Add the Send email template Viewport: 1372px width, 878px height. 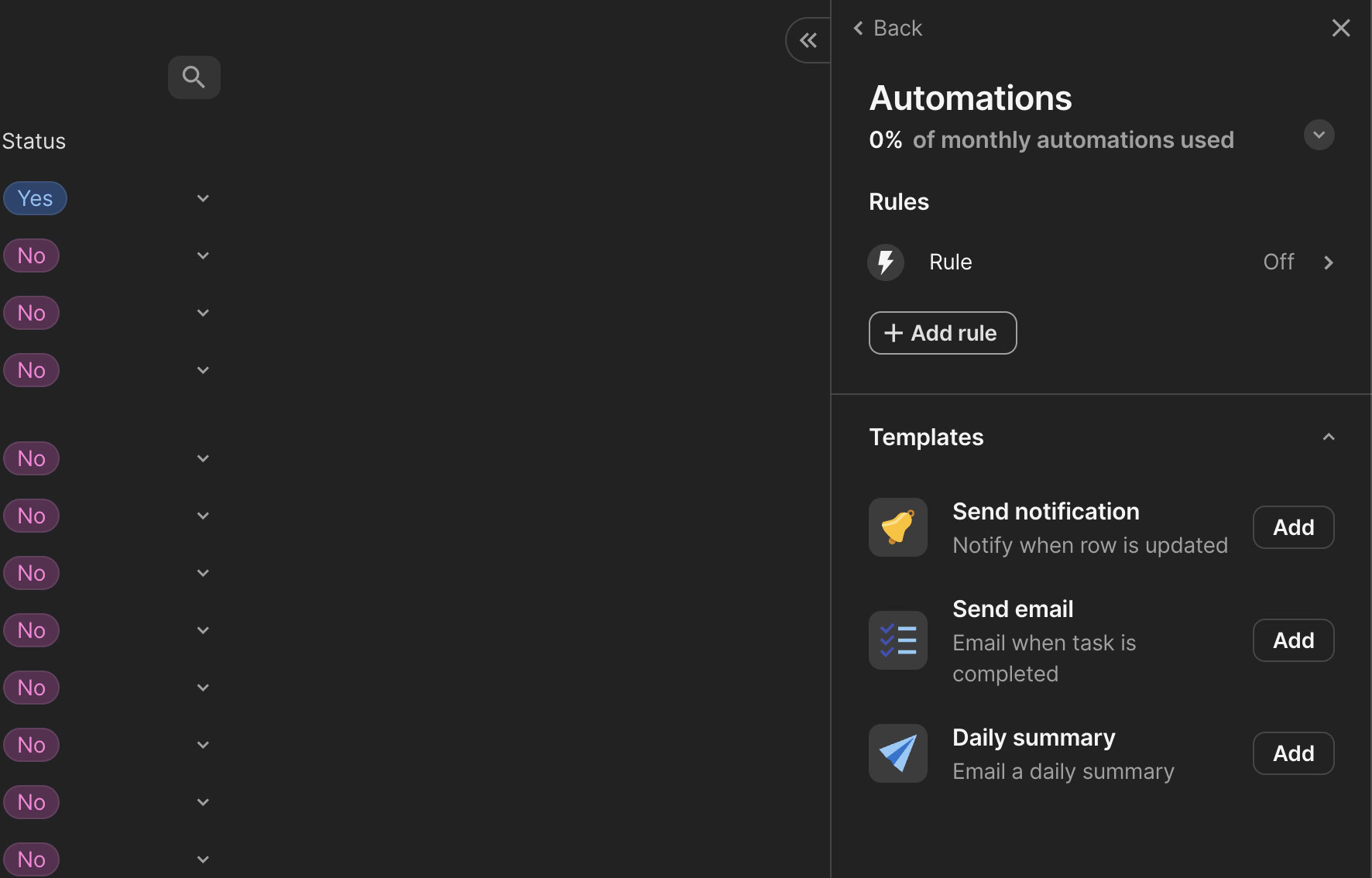click(x=1293, y=640)
